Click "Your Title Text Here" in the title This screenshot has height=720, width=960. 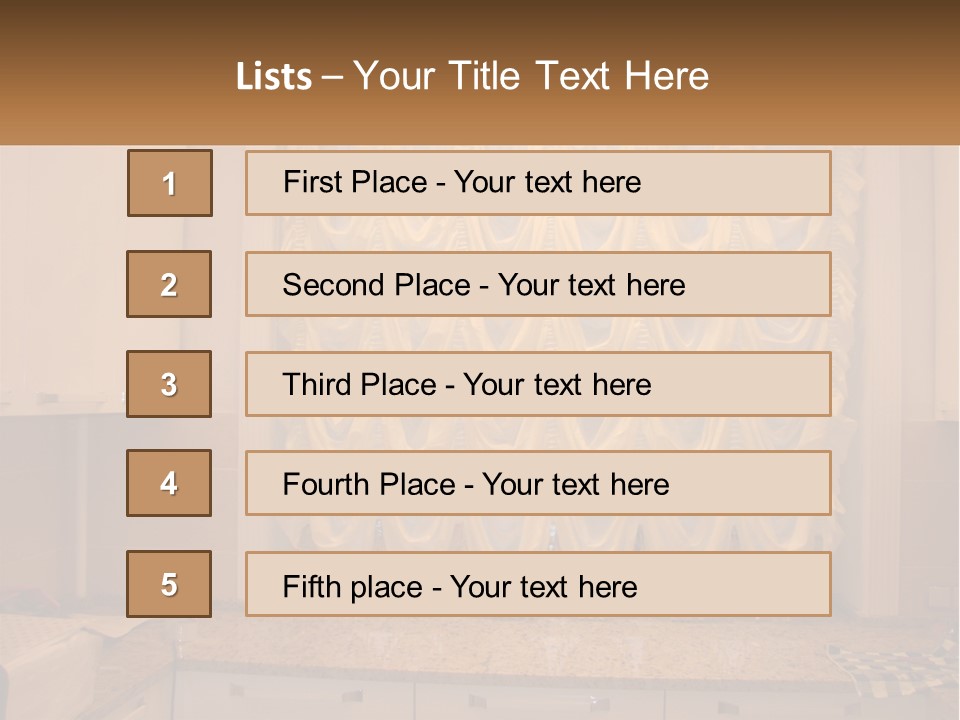(531, 76)
